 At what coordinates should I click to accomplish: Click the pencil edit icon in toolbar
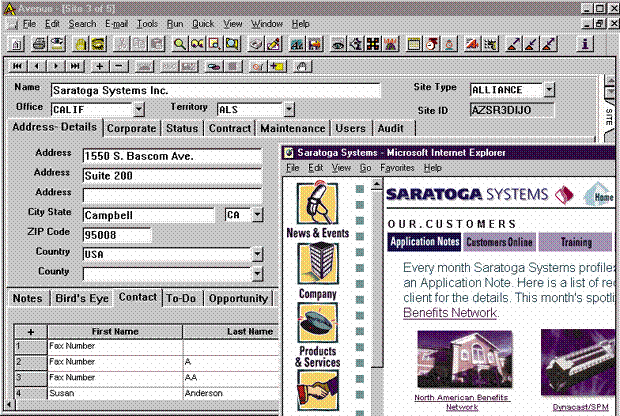pyautogui.click(x=274, y=44)
